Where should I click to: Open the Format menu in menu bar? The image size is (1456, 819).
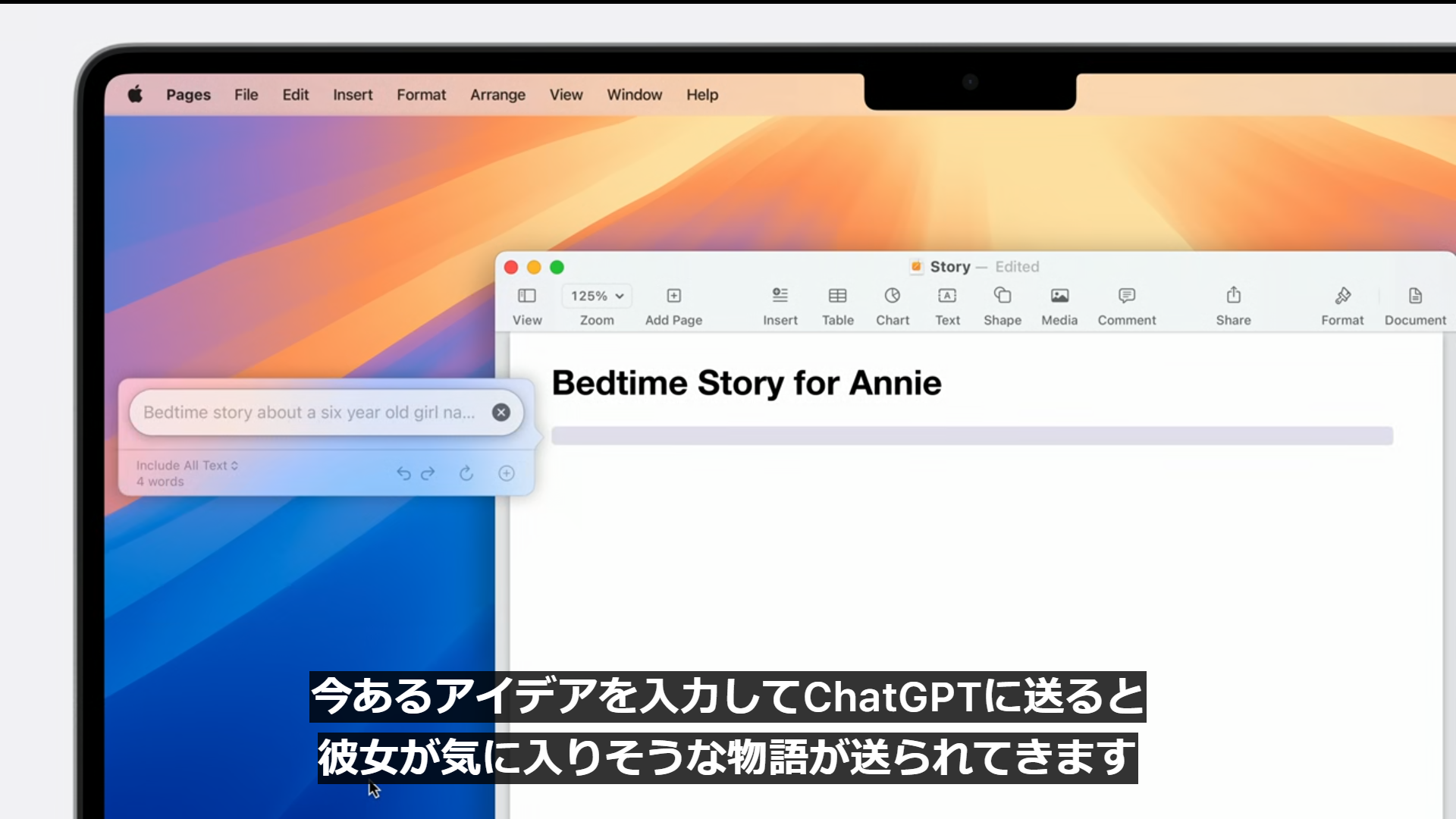click(x=421, y=95)
